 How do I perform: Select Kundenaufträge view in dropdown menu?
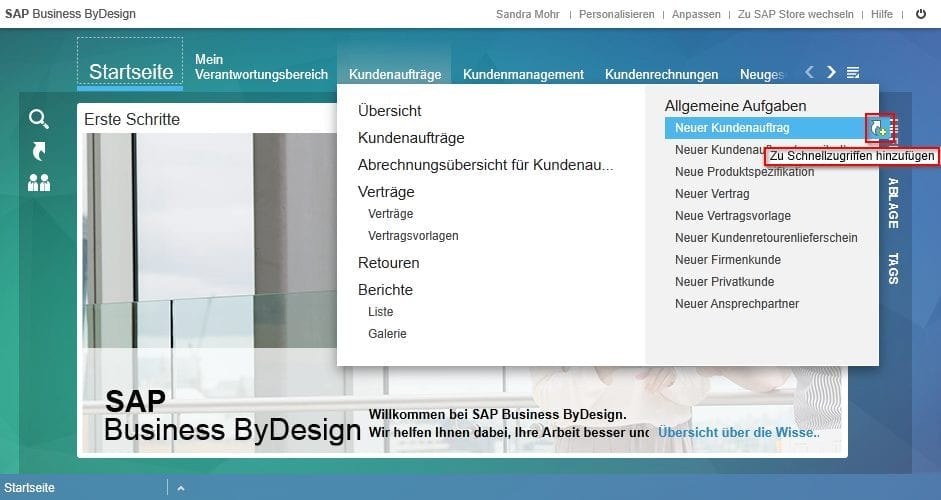pos(411,137)
